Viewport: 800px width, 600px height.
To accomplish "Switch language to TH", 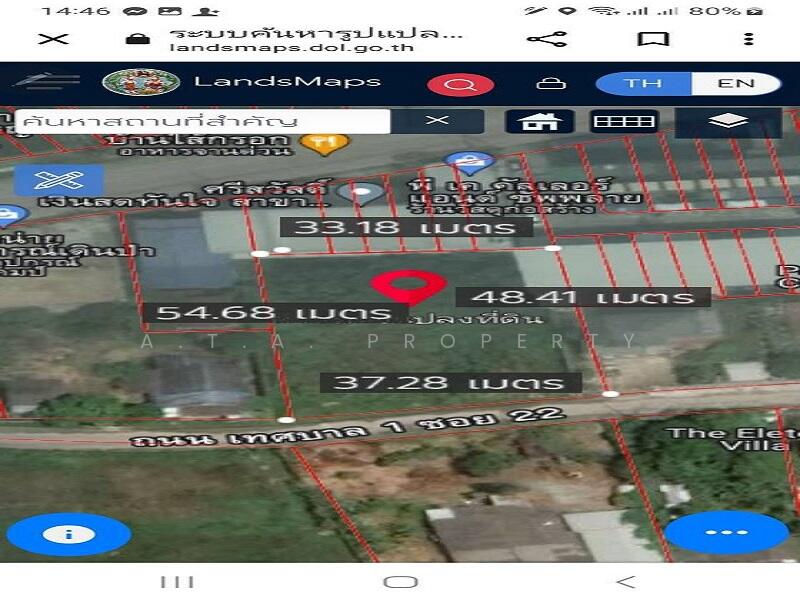I will [642, 83].
